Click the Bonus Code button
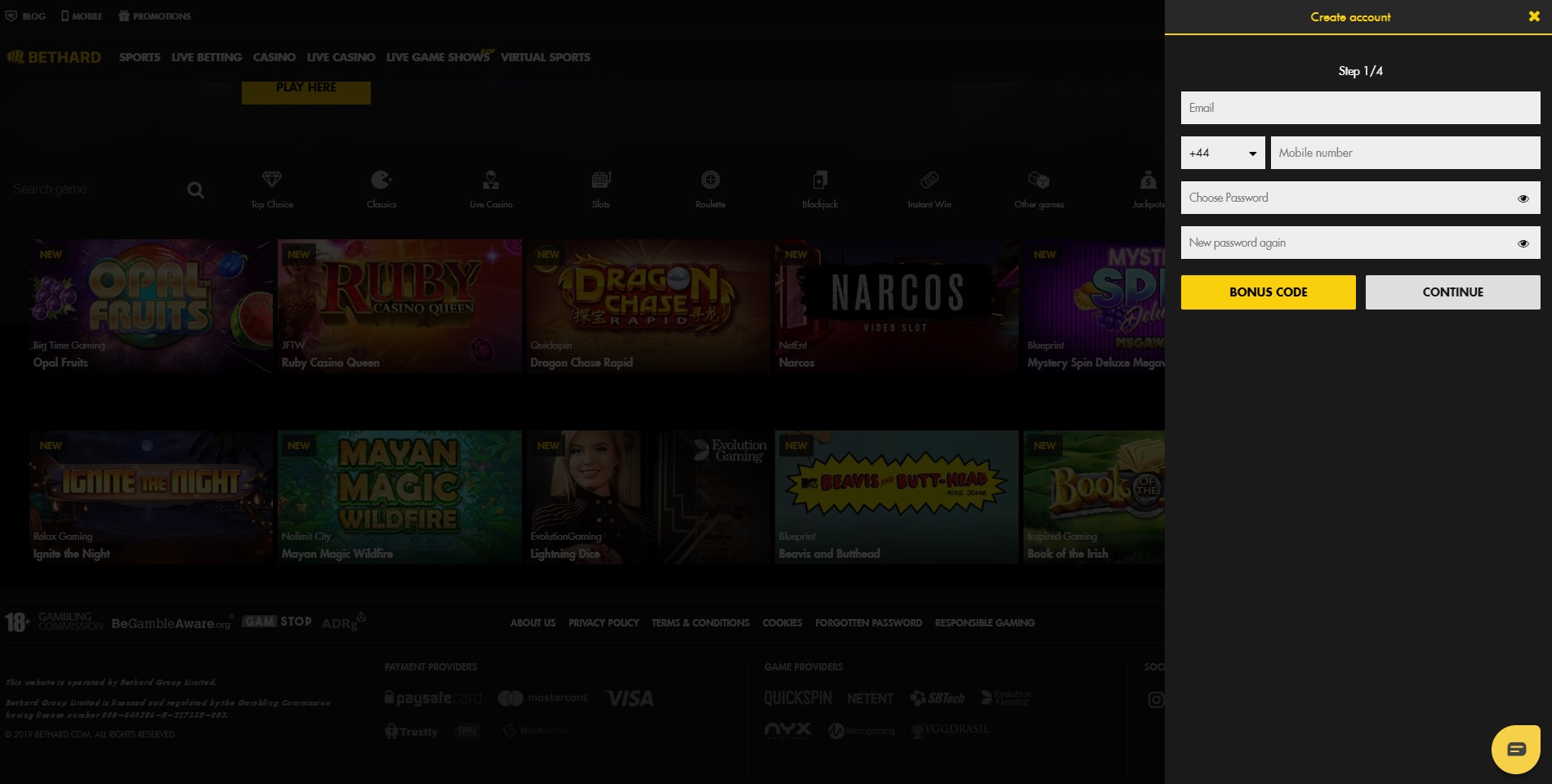This screenshot has height=784, width=1552. [x=1269, y=292]
